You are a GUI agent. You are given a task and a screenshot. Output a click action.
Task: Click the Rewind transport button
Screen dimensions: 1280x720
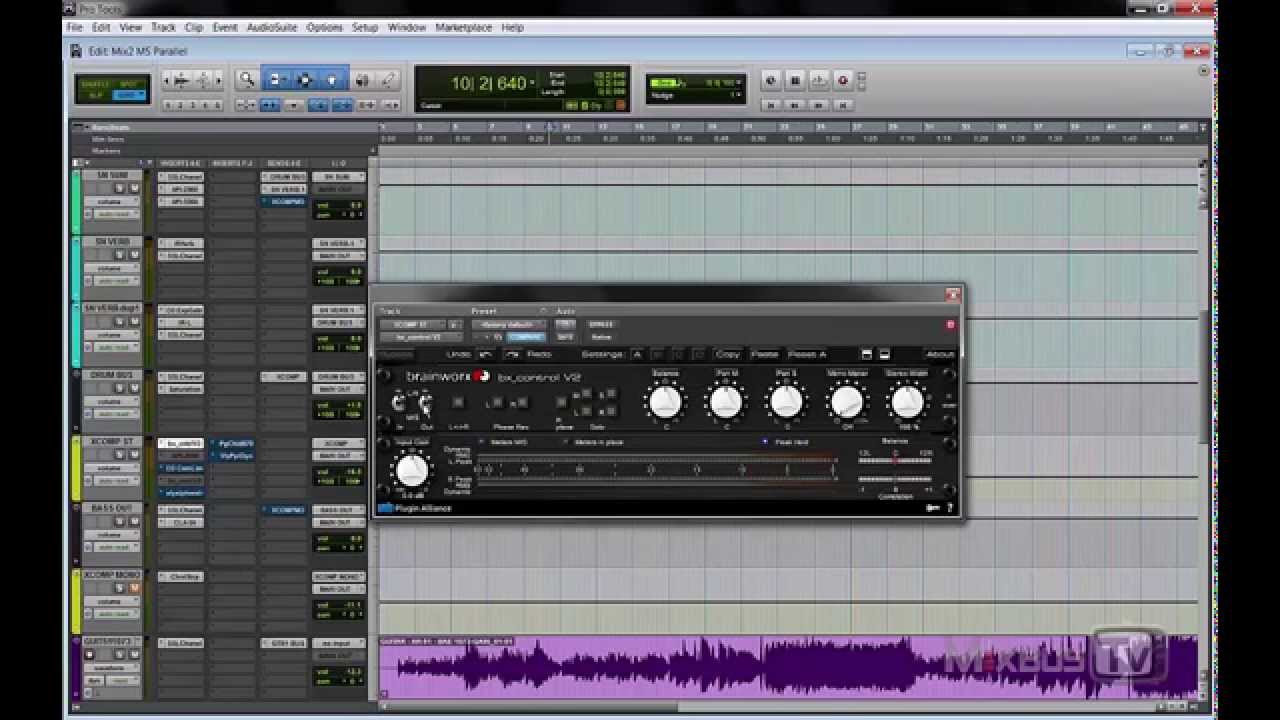coord(795,105)
